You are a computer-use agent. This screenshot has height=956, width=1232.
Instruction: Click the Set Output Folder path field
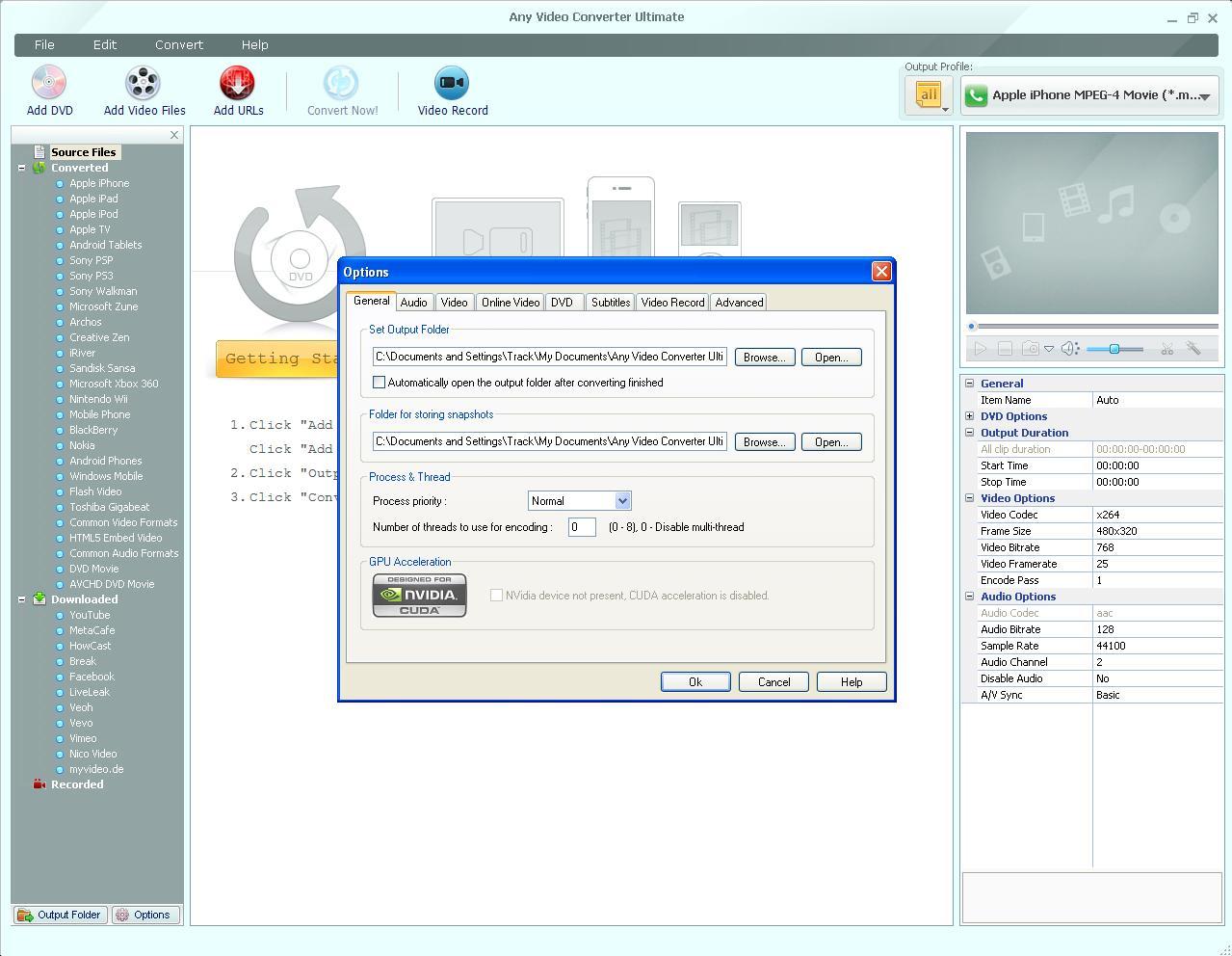pyautogui.click(x=550, y=357)
